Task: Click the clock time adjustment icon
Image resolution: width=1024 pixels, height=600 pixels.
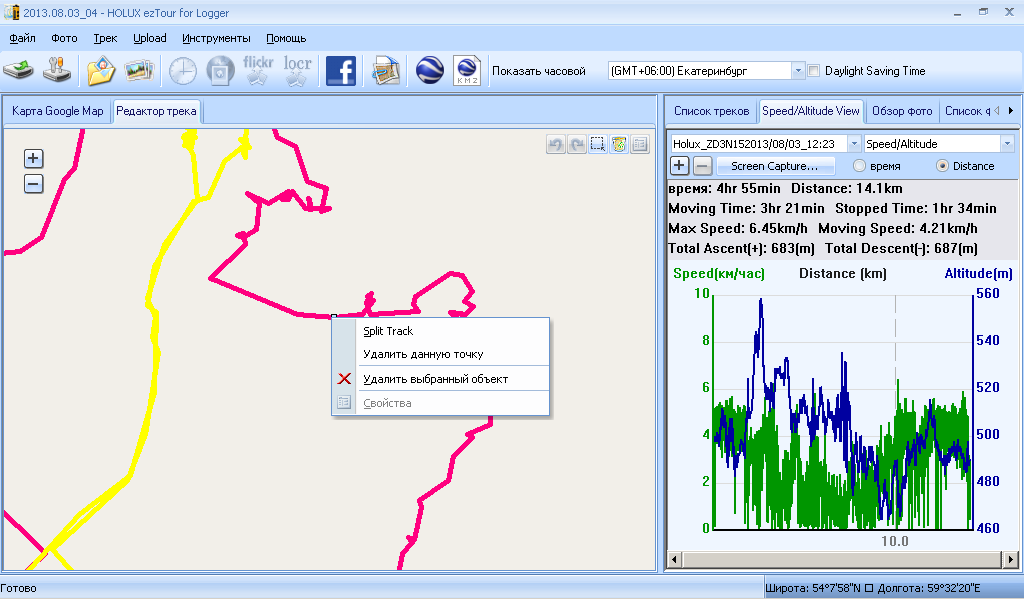Action: point(183,71)
